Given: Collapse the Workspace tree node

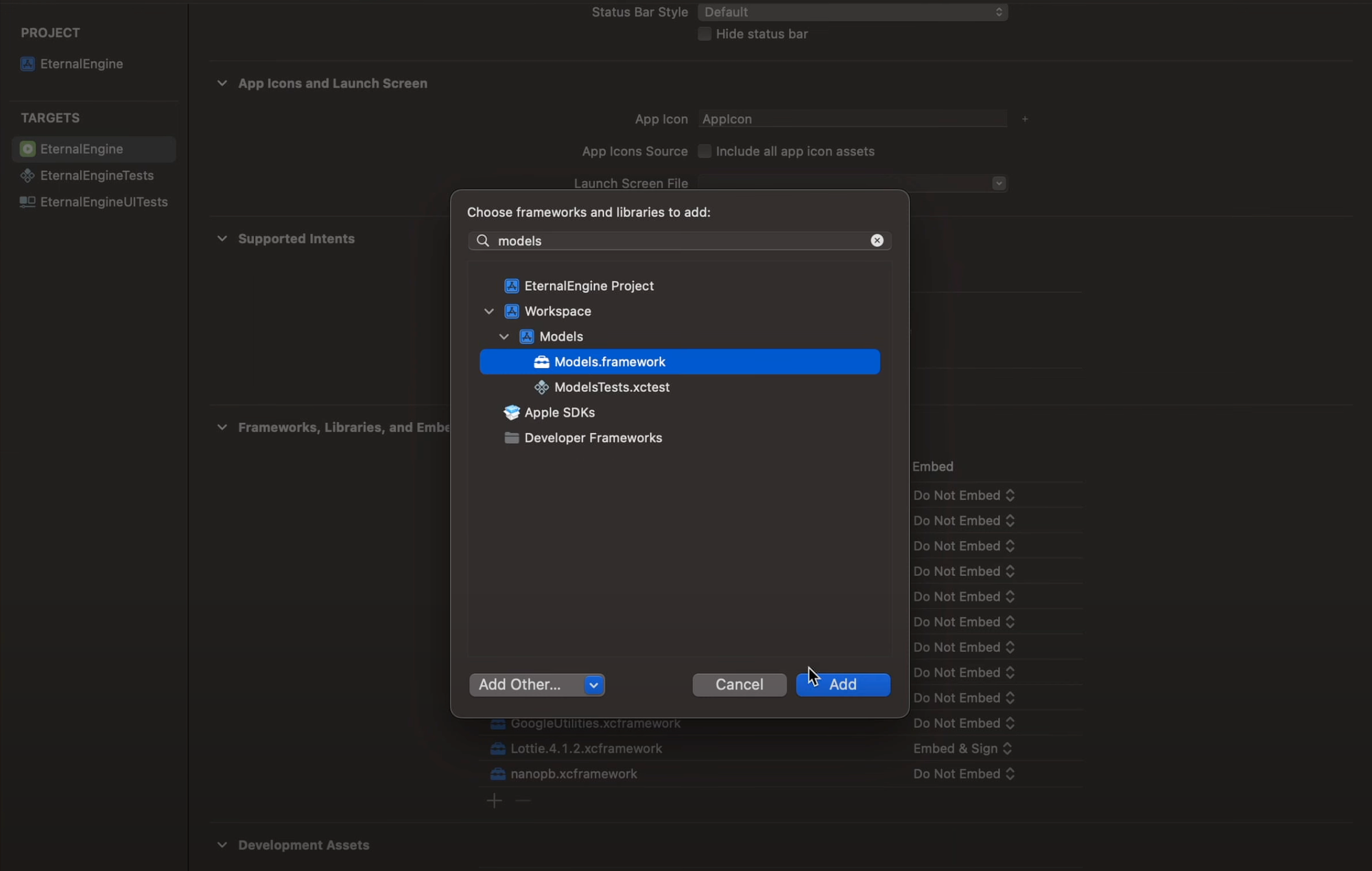Looking at the screenshot, I should (x=489, y=312).
